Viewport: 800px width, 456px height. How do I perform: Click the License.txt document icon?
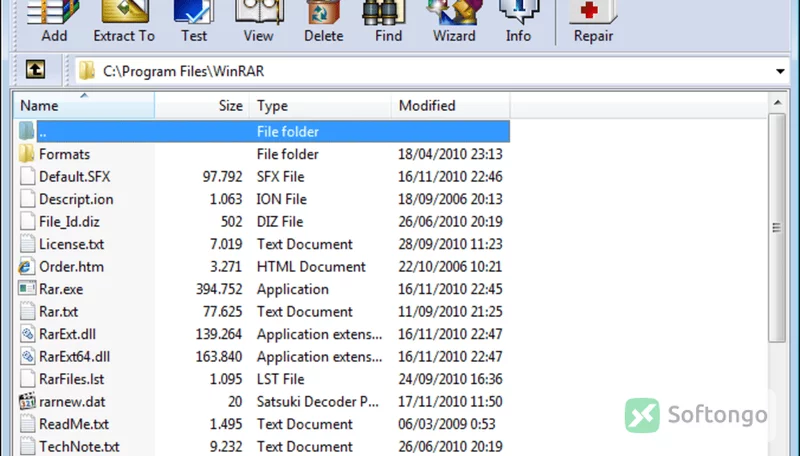tap(27, 244)
